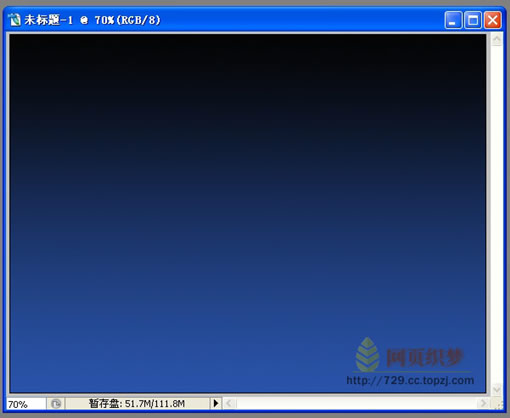
Task: Click the vertical scrollbar up arrow
Action: coord(497,40)
